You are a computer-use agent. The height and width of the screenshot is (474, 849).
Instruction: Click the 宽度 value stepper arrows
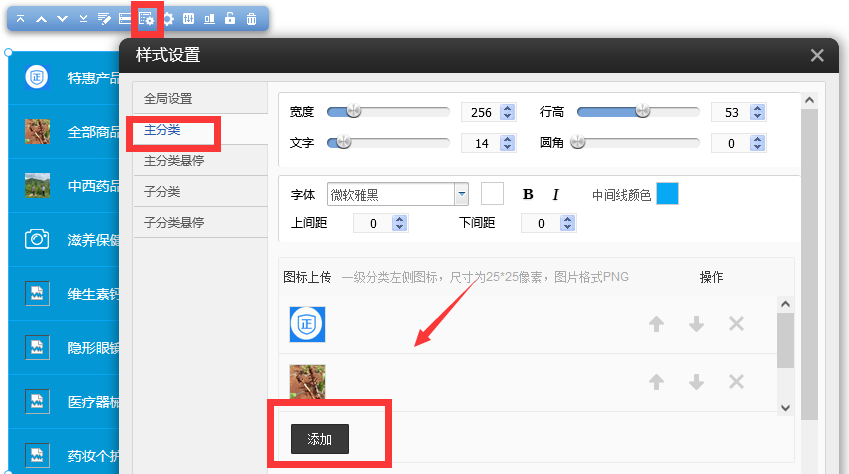(507, 113)
